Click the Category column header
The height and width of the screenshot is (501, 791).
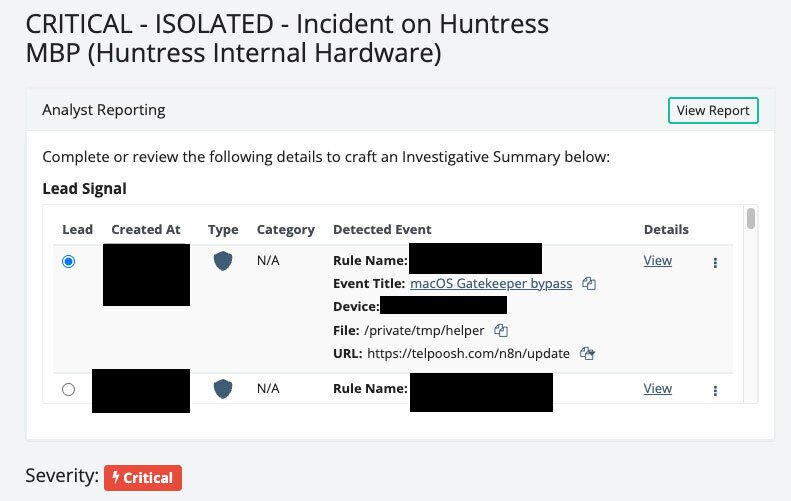285,230
